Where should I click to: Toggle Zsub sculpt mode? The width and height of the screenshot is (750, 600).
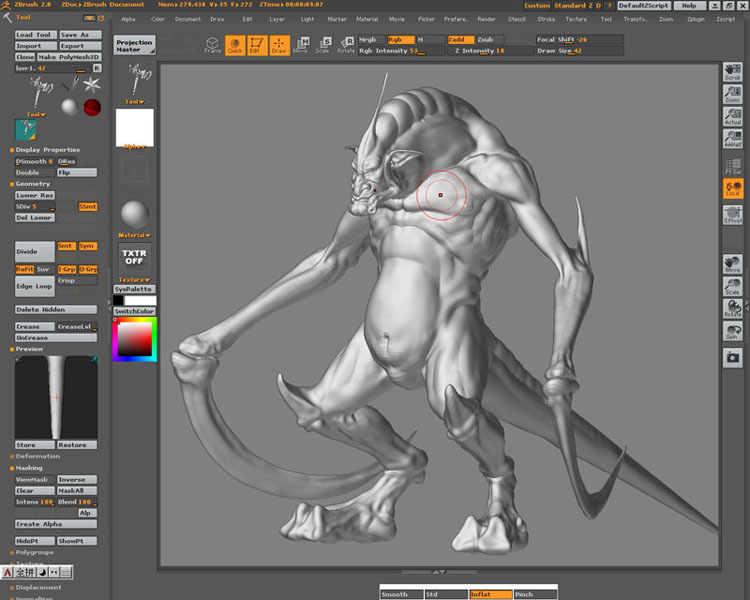pyautogui.click(x=490, y=40)
